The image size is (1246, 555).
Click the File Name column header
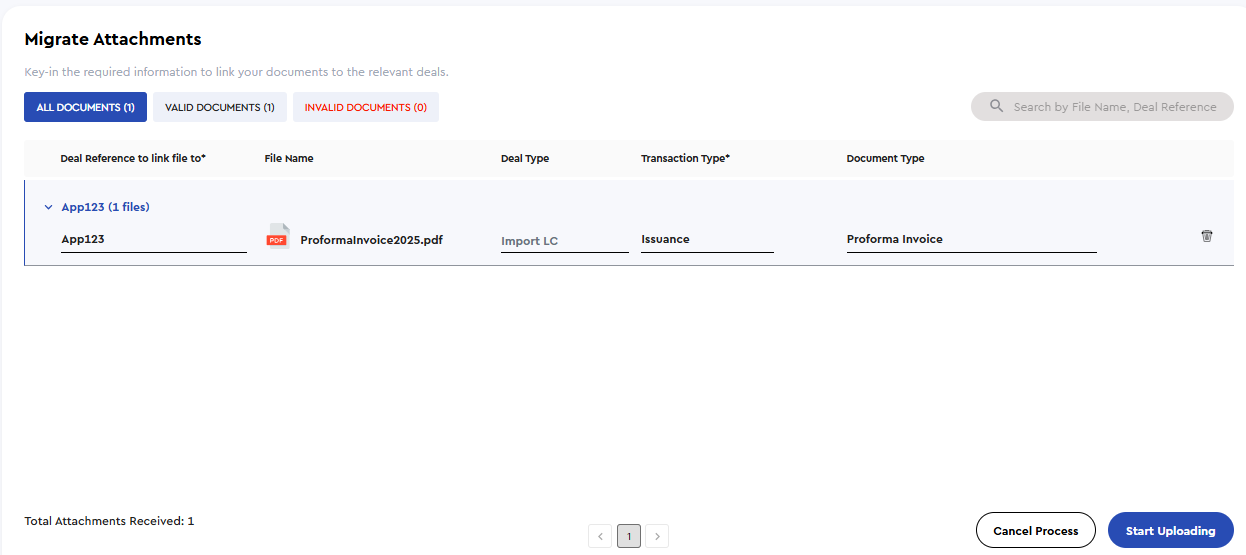(x=289, y=158)
